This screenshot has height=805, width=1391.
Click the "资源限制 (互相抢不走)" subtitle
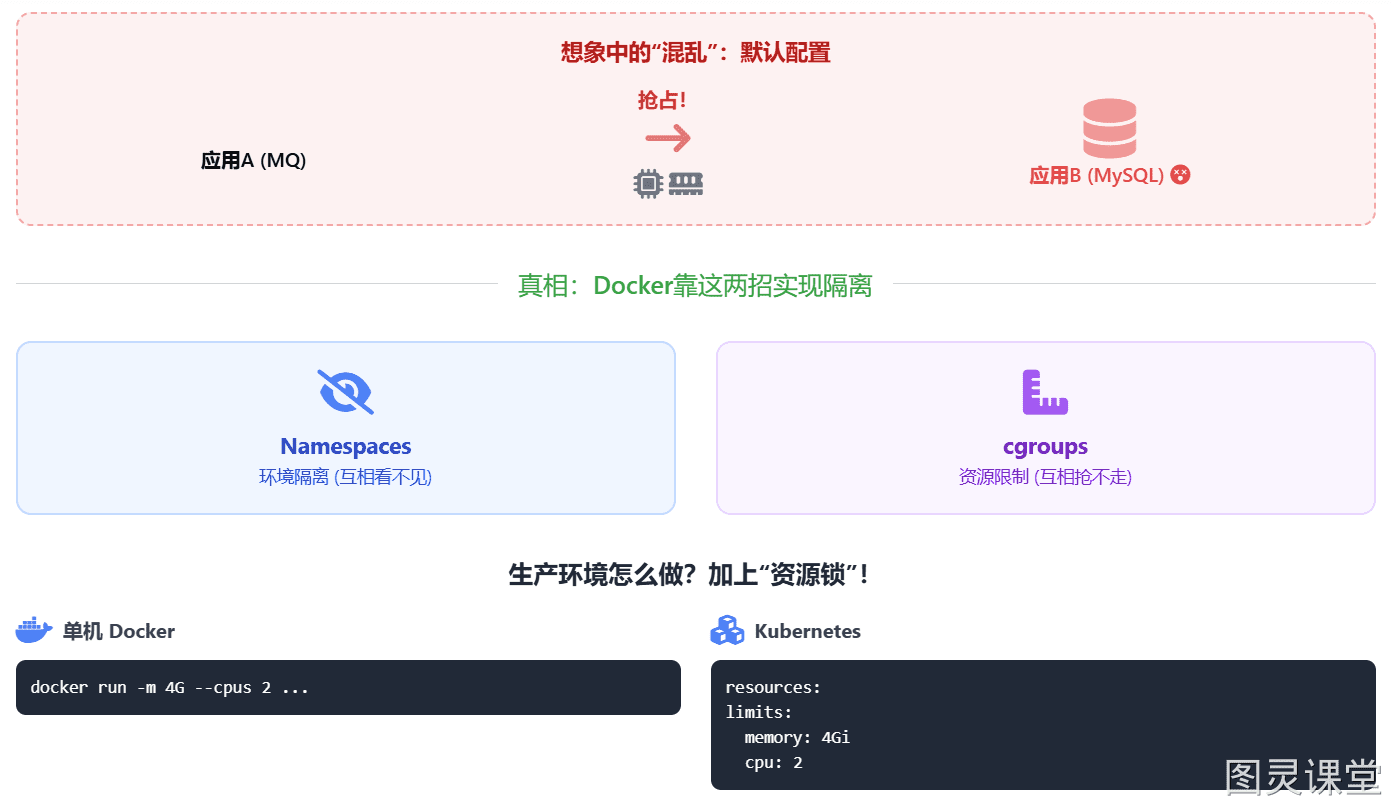[x=1045, y=477]
